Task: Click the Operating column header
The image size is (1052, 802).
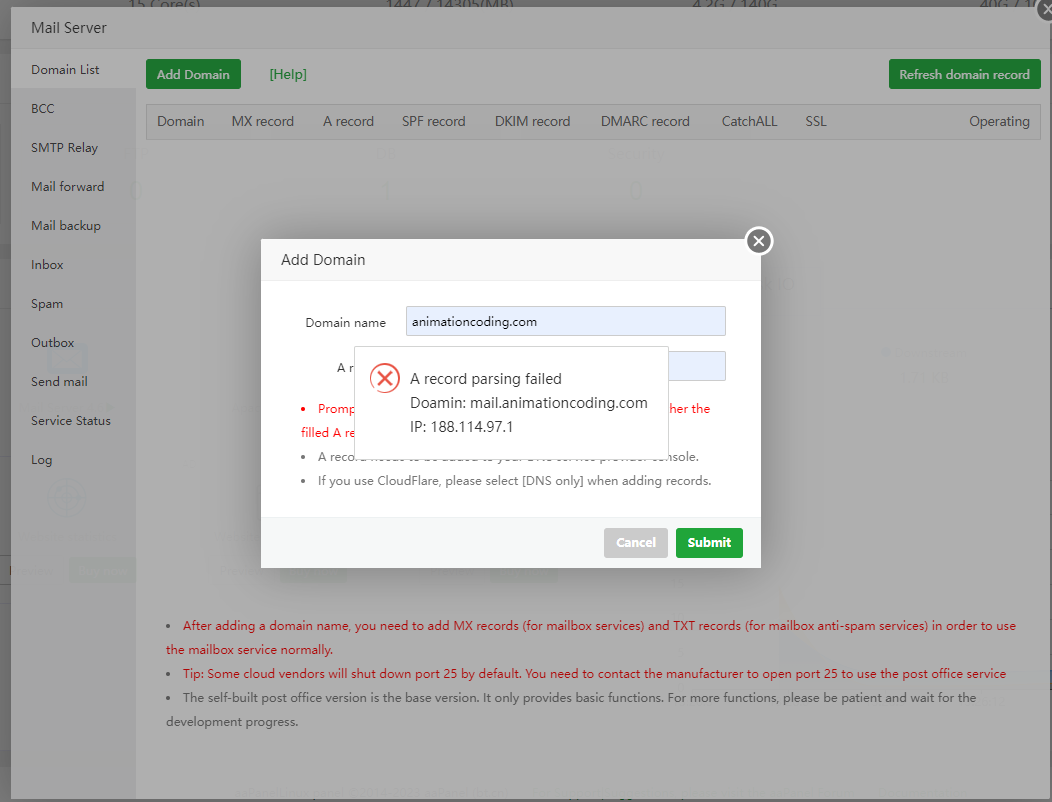Action: (999, 121)
